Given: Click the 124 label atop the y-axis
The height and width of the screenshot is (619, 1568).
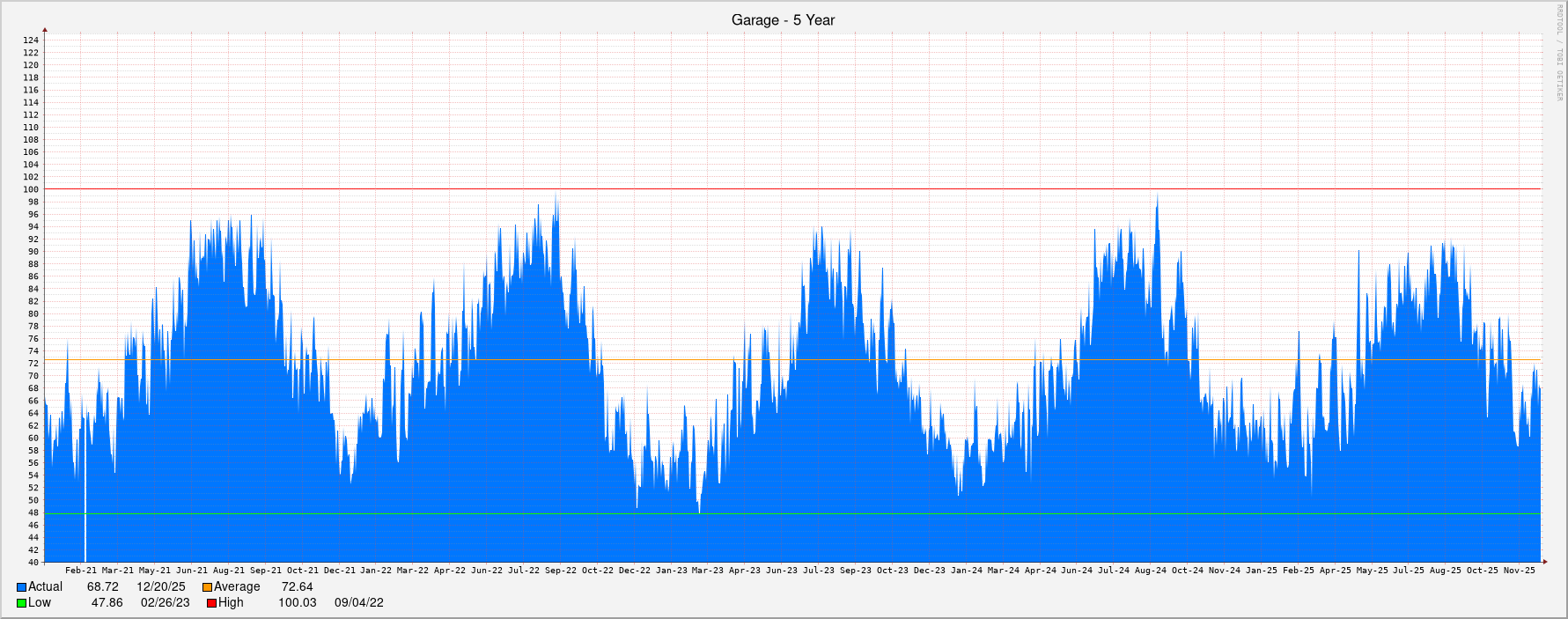Looking at the screenshot, I should (31, 41).
